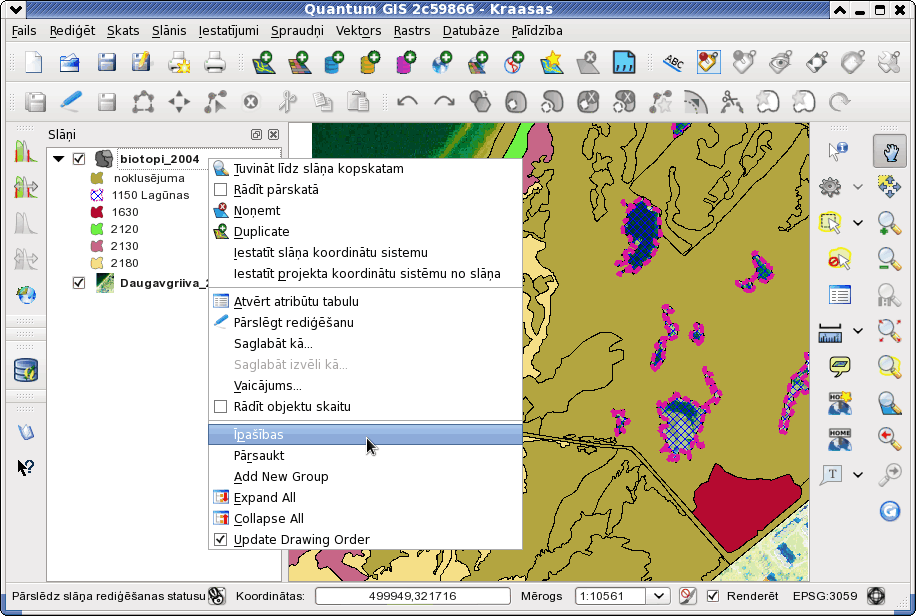Viewport: 916px width, 616px height.
Task: Choose Noņemt to remove the layer
Action: pos(365,210)
